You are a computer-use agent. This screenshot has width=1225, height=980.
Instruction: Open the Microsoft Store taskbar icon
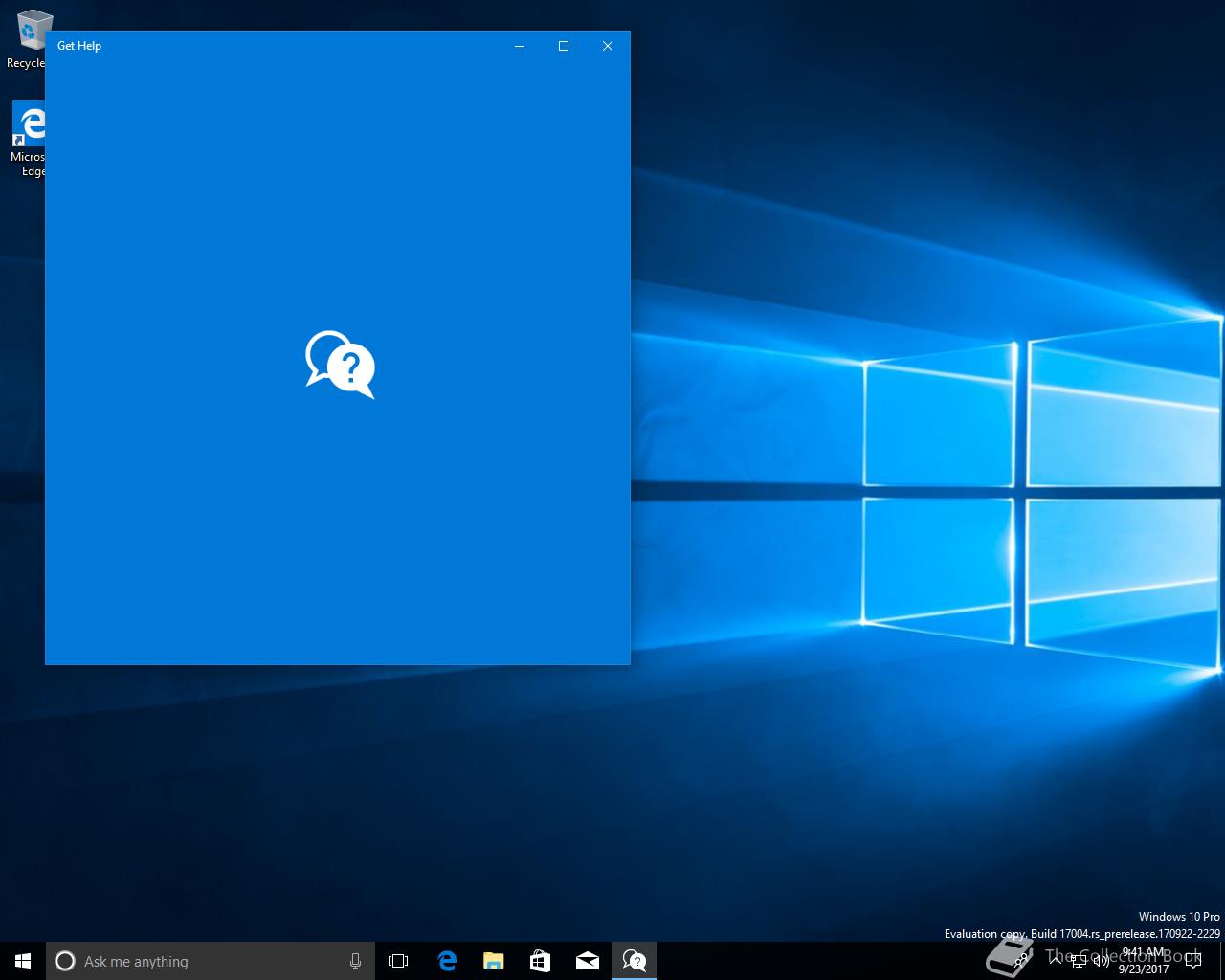click(540, 961)
